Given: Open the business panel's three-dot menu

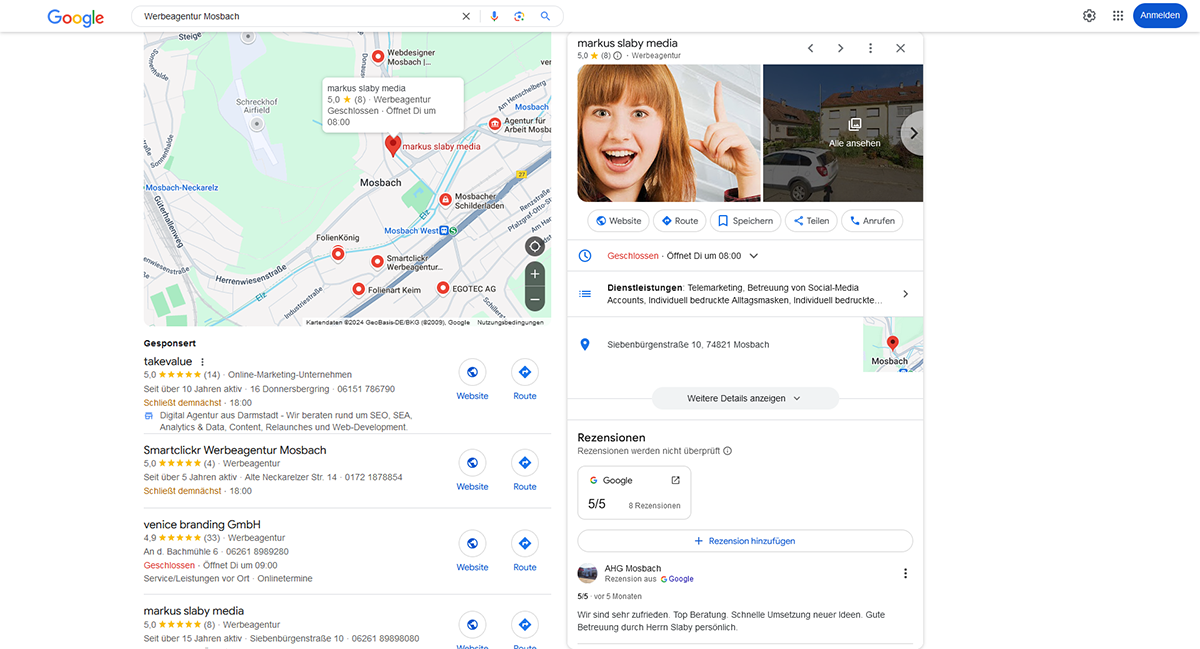Looking at the screenshot, I should (870, 48).
